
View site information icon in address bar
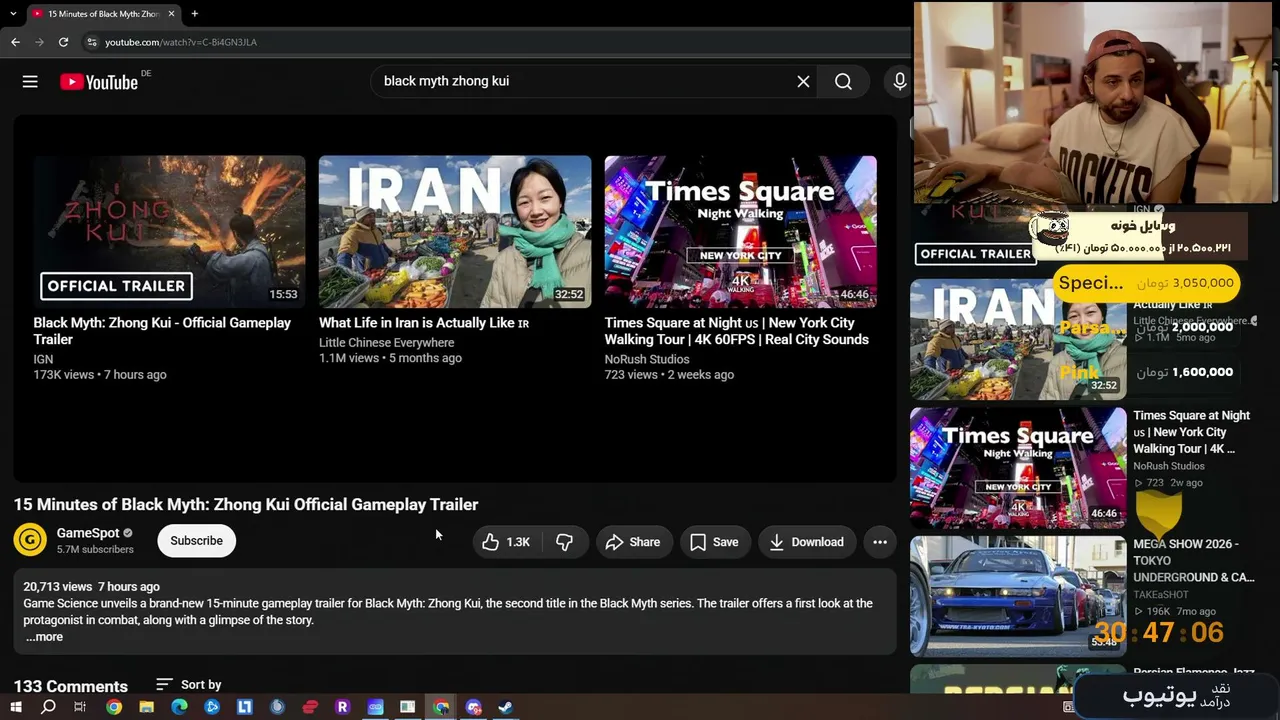[x=91, y=42]
